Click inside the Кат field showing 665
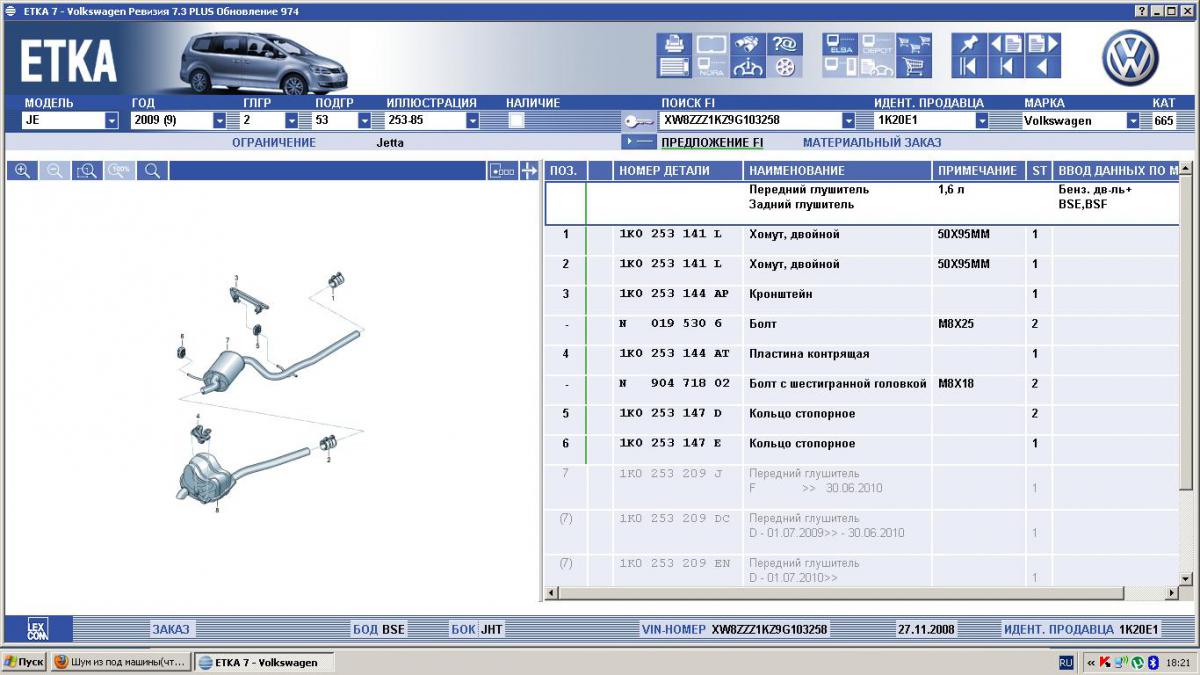Viewport: 1200px width, 675px height. pos(1166,121)
